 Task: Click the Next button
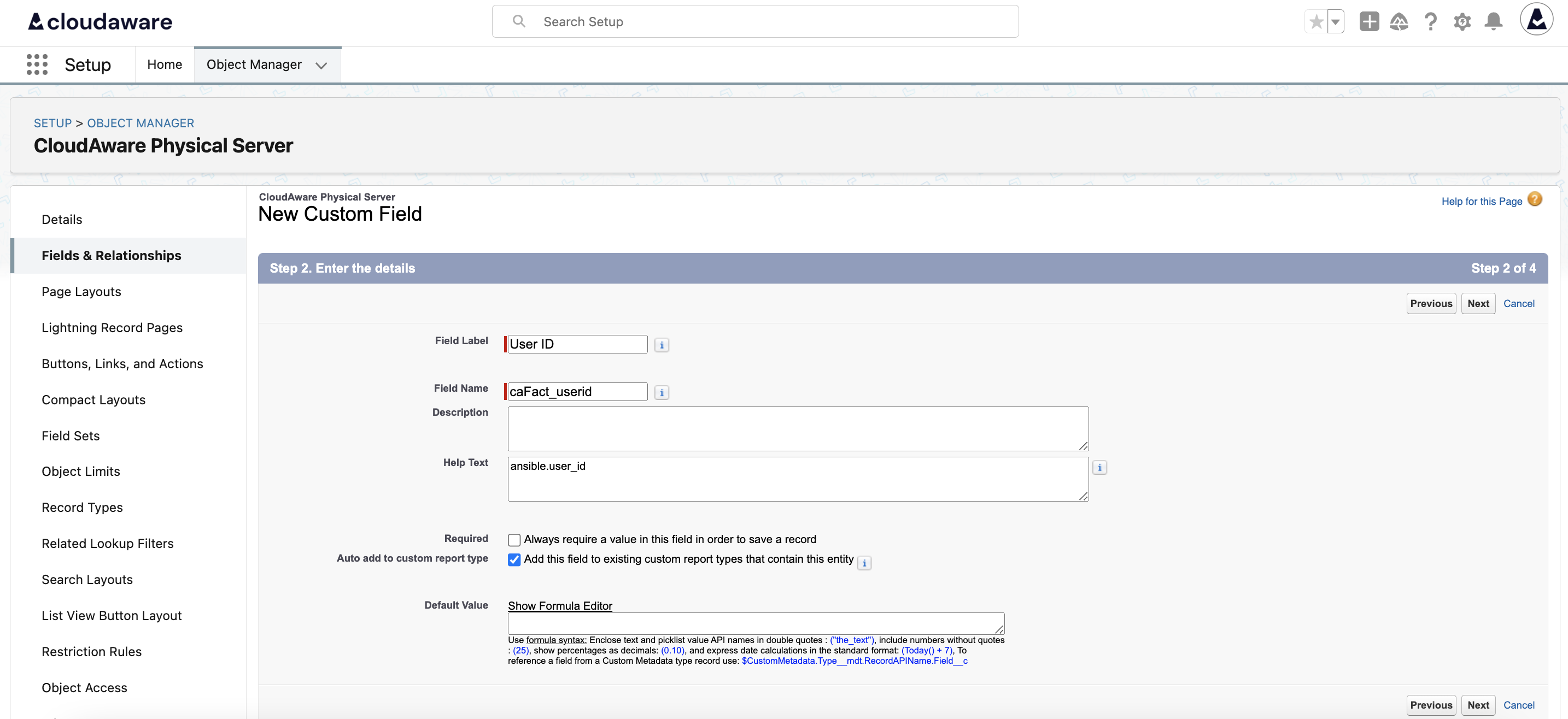click(1479, 304)
